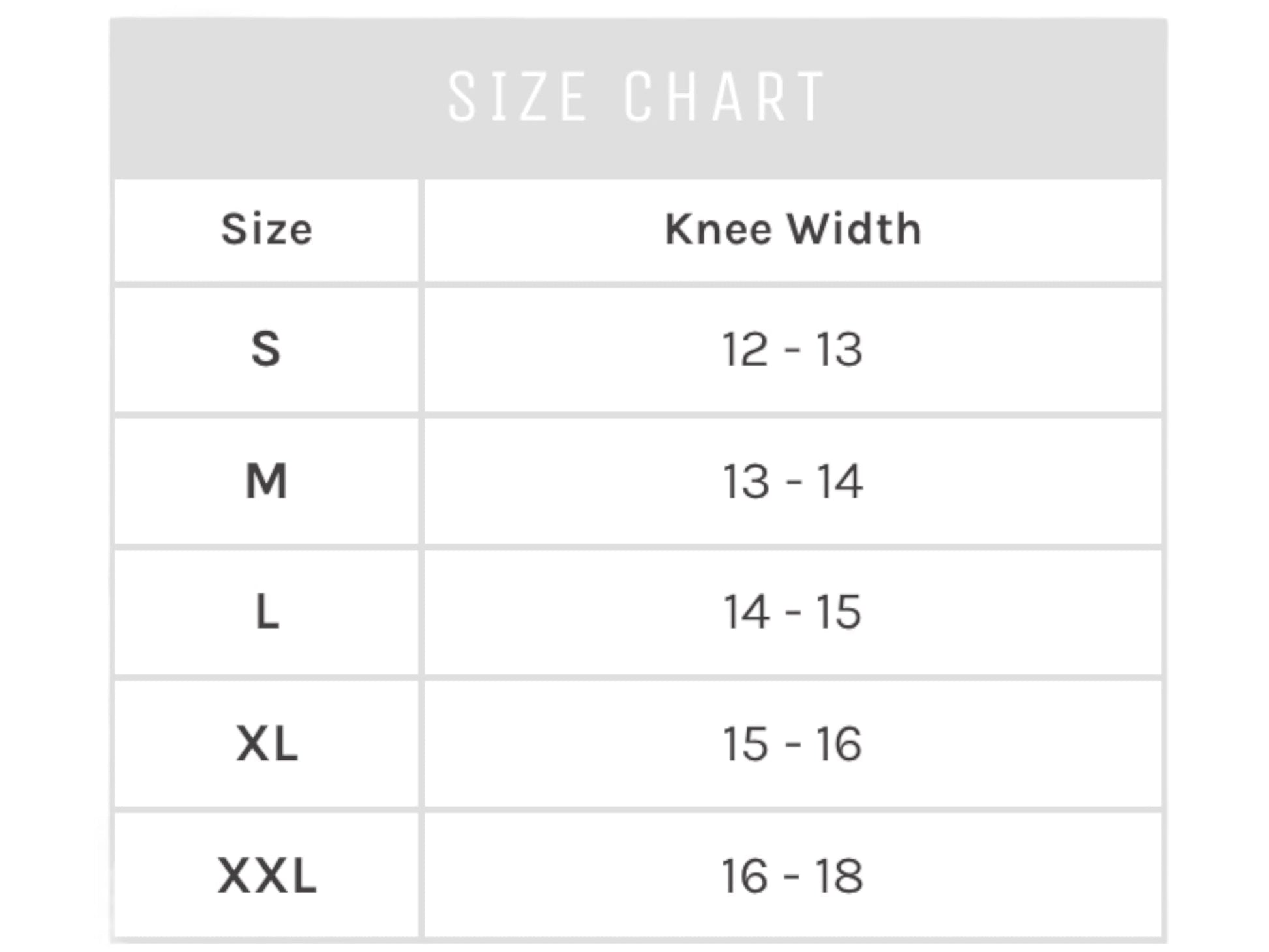Select the 13 - 14 knee width value
Screen dimensions: 1269x952
[x=792, y=481]
